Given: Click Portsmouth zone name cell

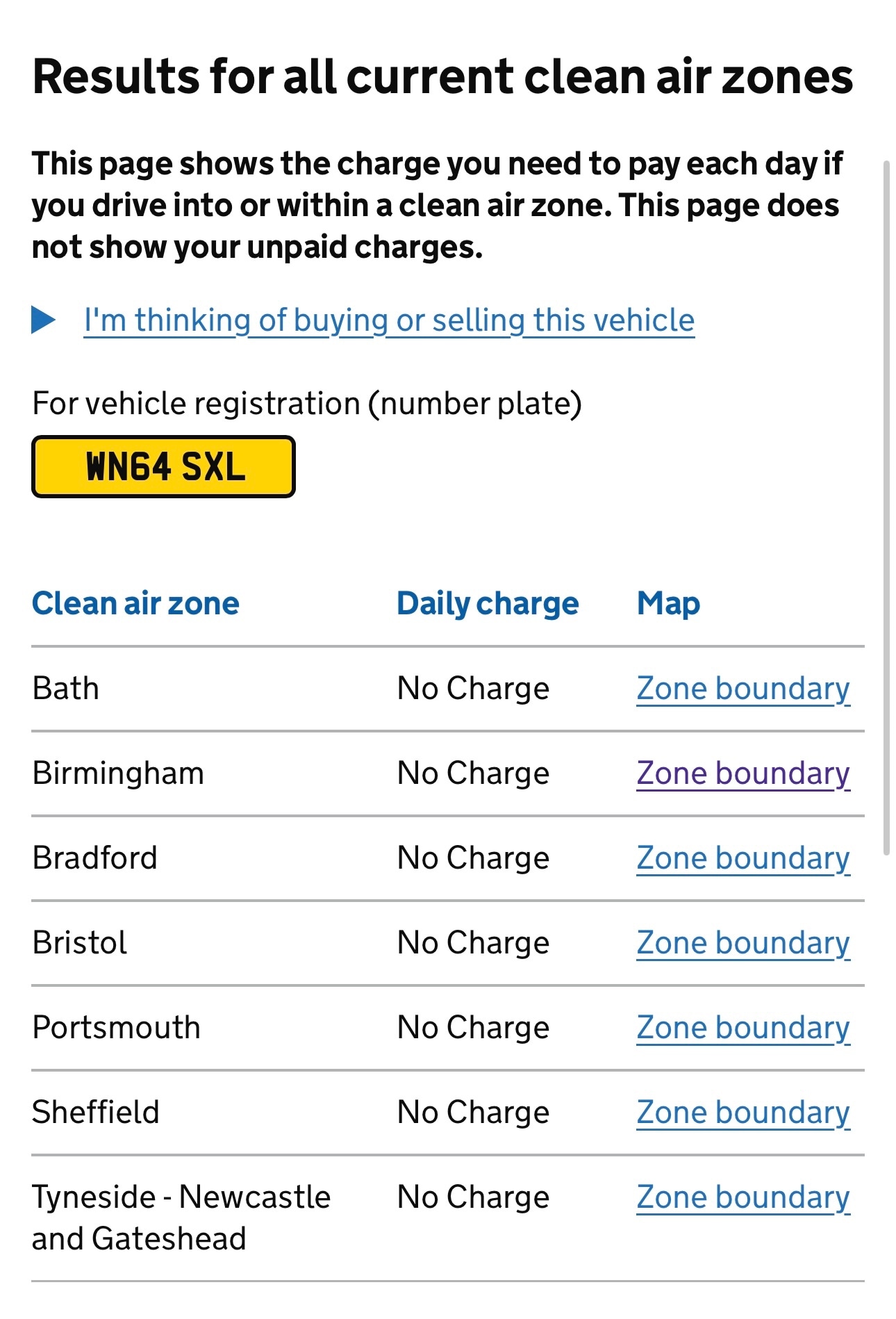Looking at the screenshot, I should coord(116,1028).
